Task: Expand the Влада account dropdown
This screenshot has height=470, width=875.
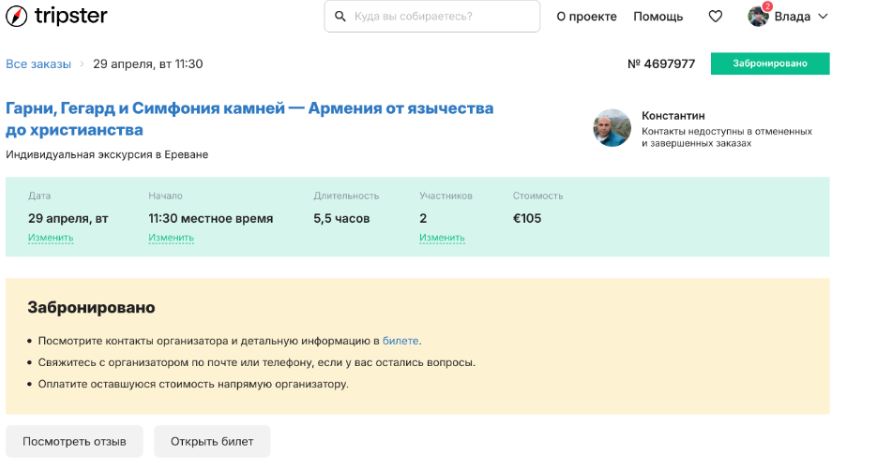Action: click(x=823, y=16)
